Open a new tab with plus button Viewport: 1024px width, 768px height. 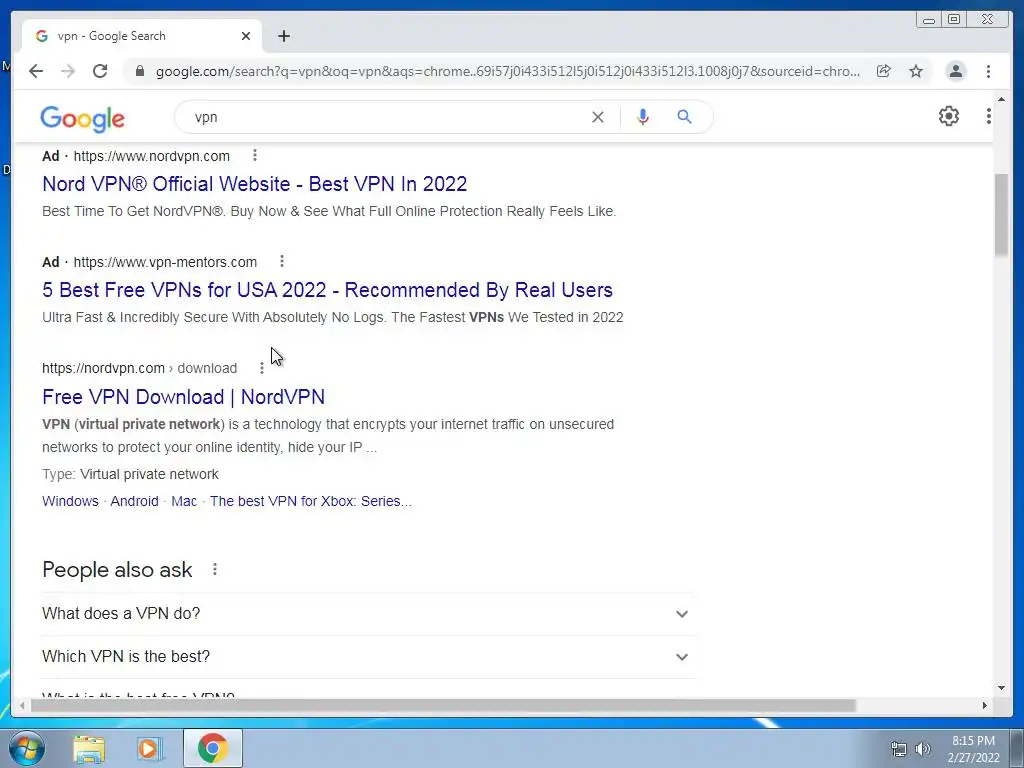pos(283,36)
